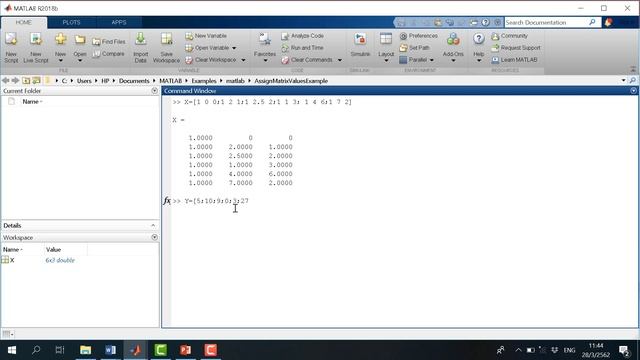Open the Command Window actions menu
640x360 pixels.
tap(633, 91)
